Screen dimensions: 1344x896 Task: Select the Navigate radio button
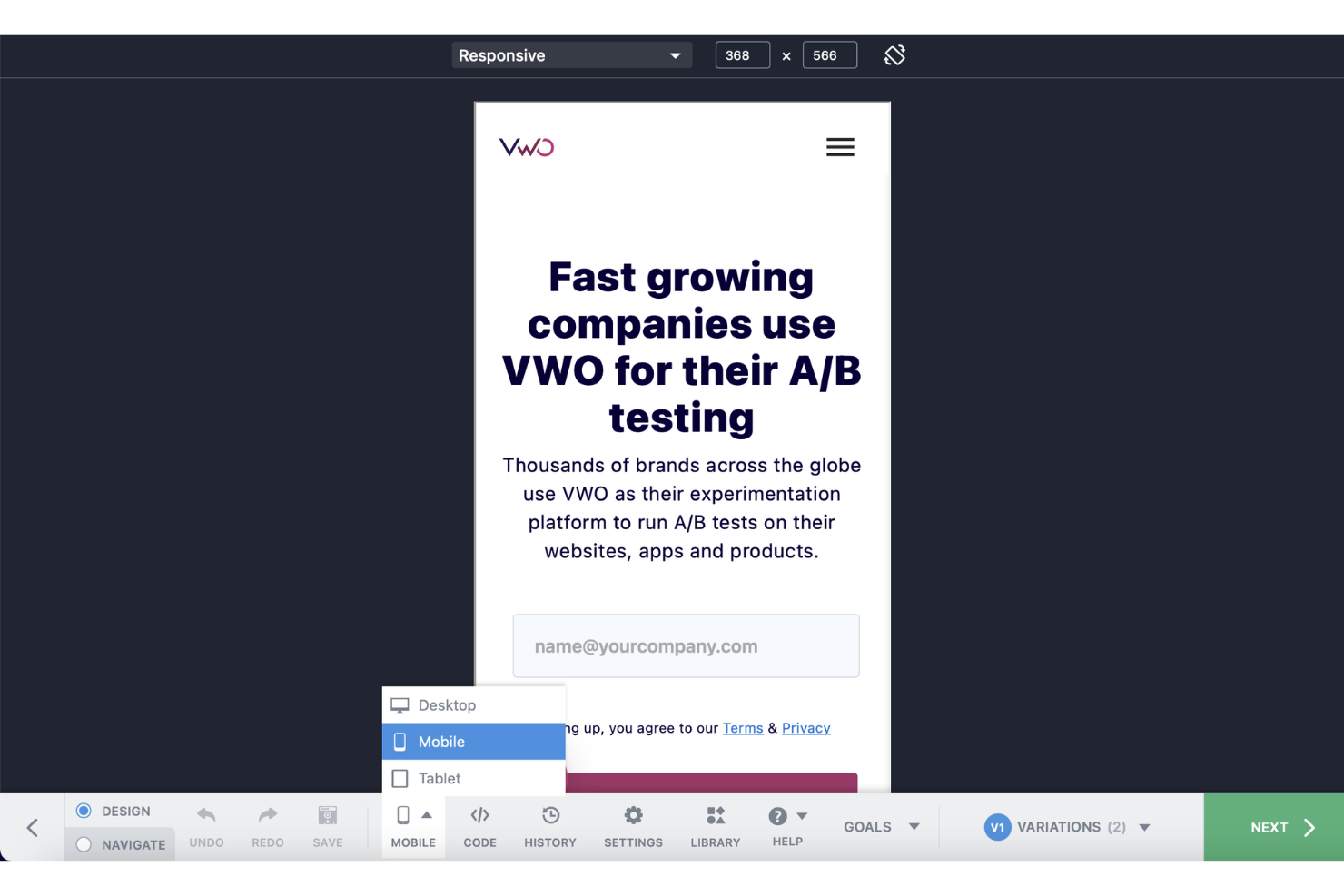(x=84, y=844)
